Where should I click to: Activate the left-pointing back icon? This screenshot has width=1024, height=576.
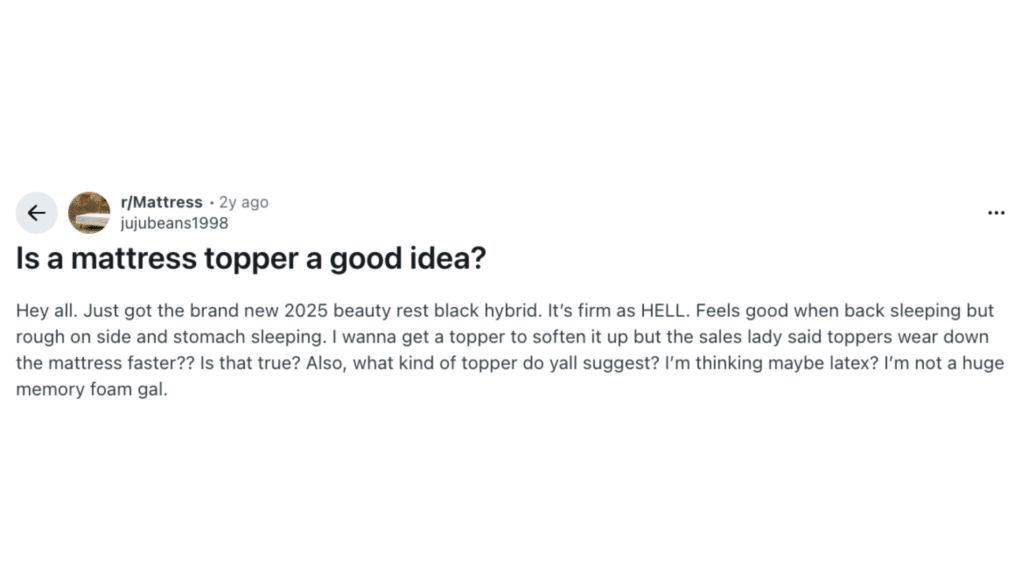(x=37, y=212)
